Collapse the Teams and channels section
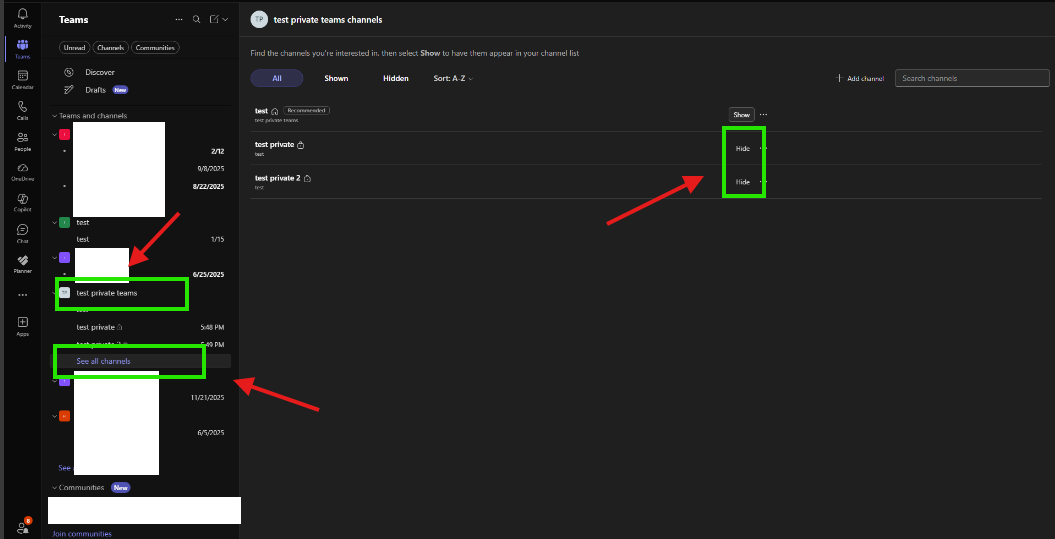 [54, 116]
